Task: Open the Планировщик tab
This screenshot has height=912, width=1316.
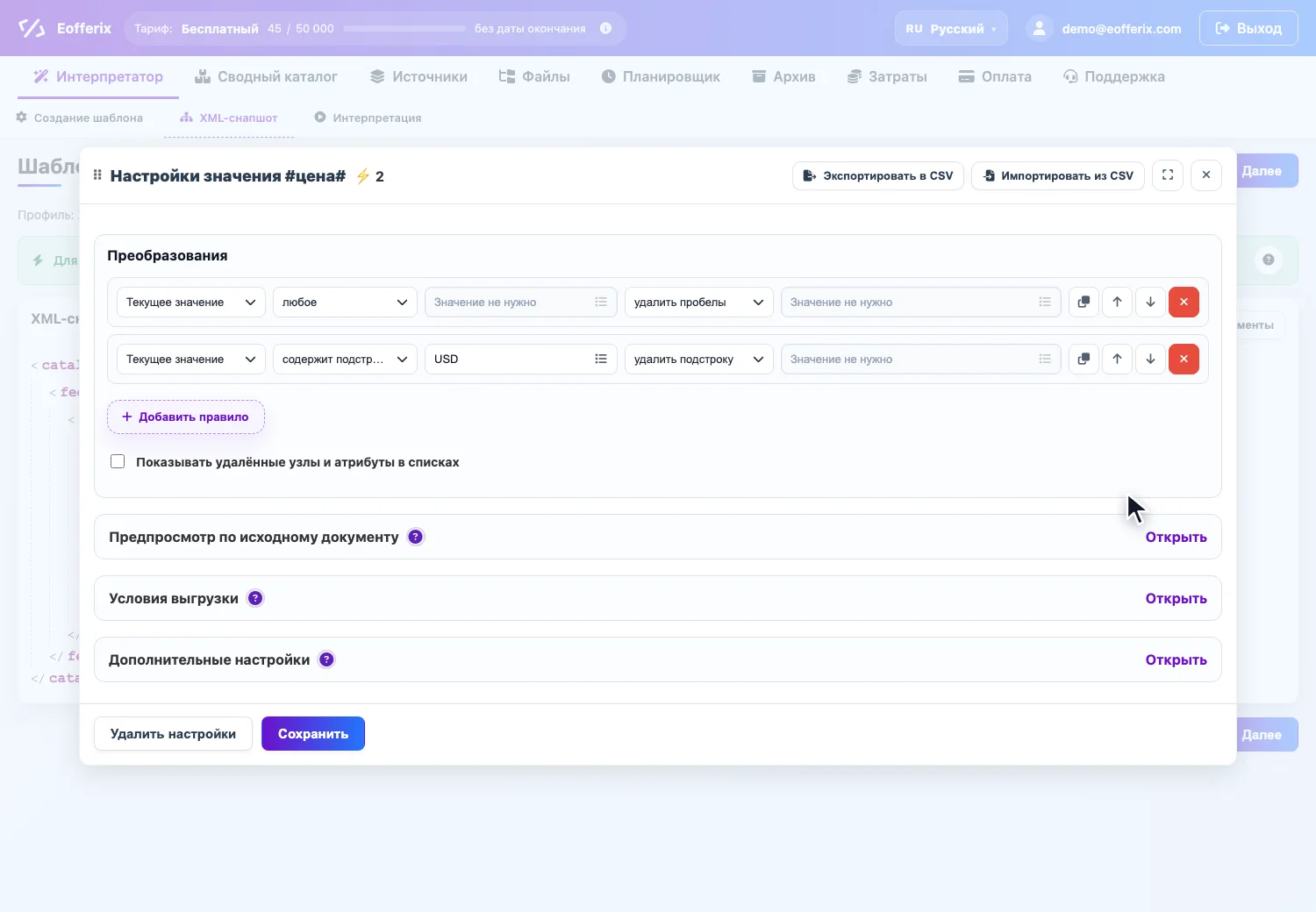Action: [661, 76]
